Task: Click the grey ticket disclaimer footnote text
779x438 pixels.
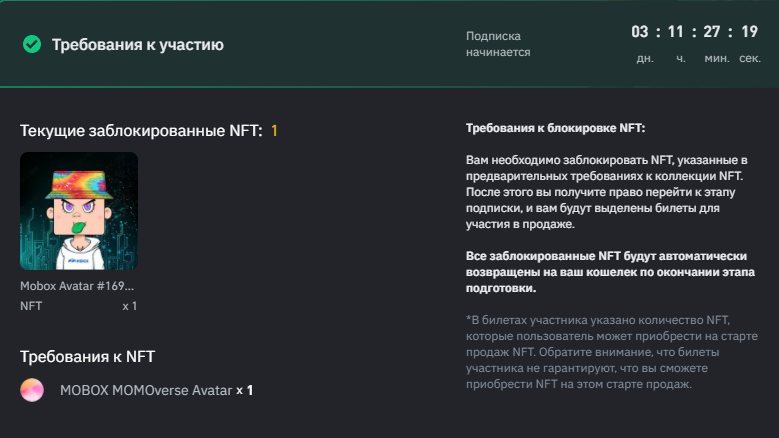Action: coord(612,352)
